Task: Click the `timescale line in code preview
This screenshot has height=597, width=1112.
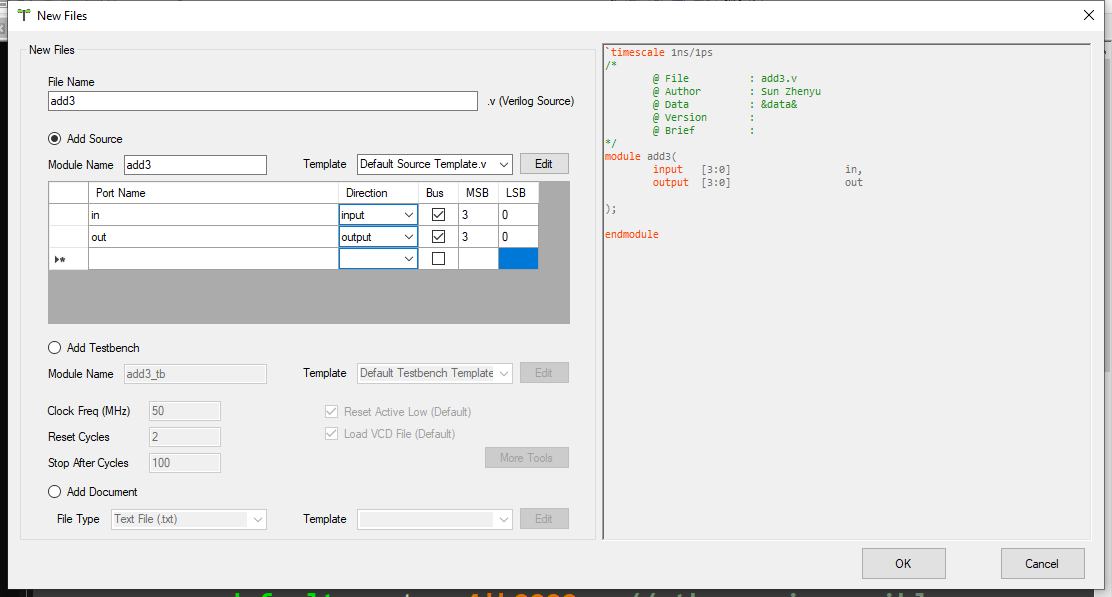Action: 659,52
